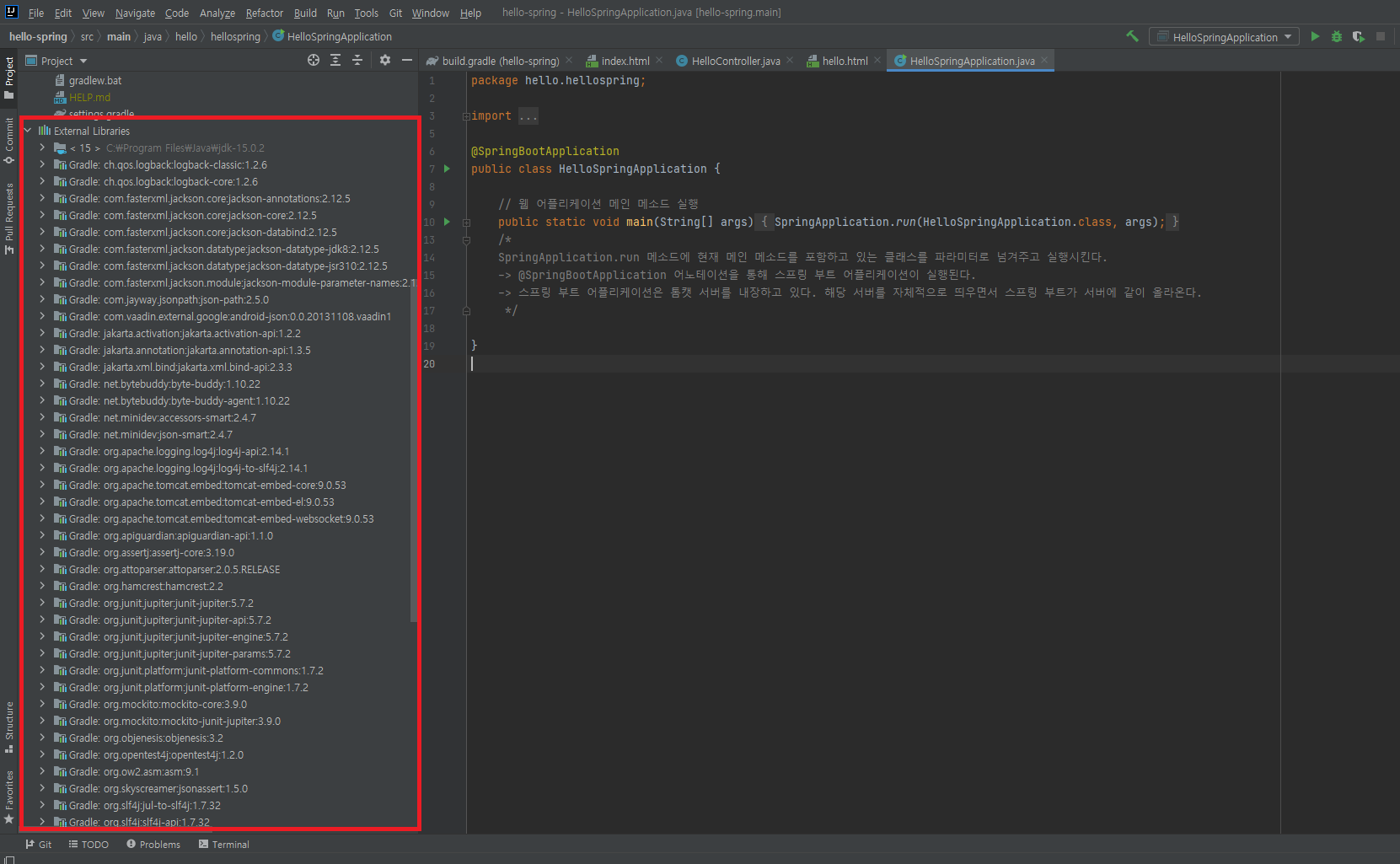The image size is (1400, 864).
Task: Expand the tomcat-embed-core:9.0.53 library node
Action: point(42,485)
